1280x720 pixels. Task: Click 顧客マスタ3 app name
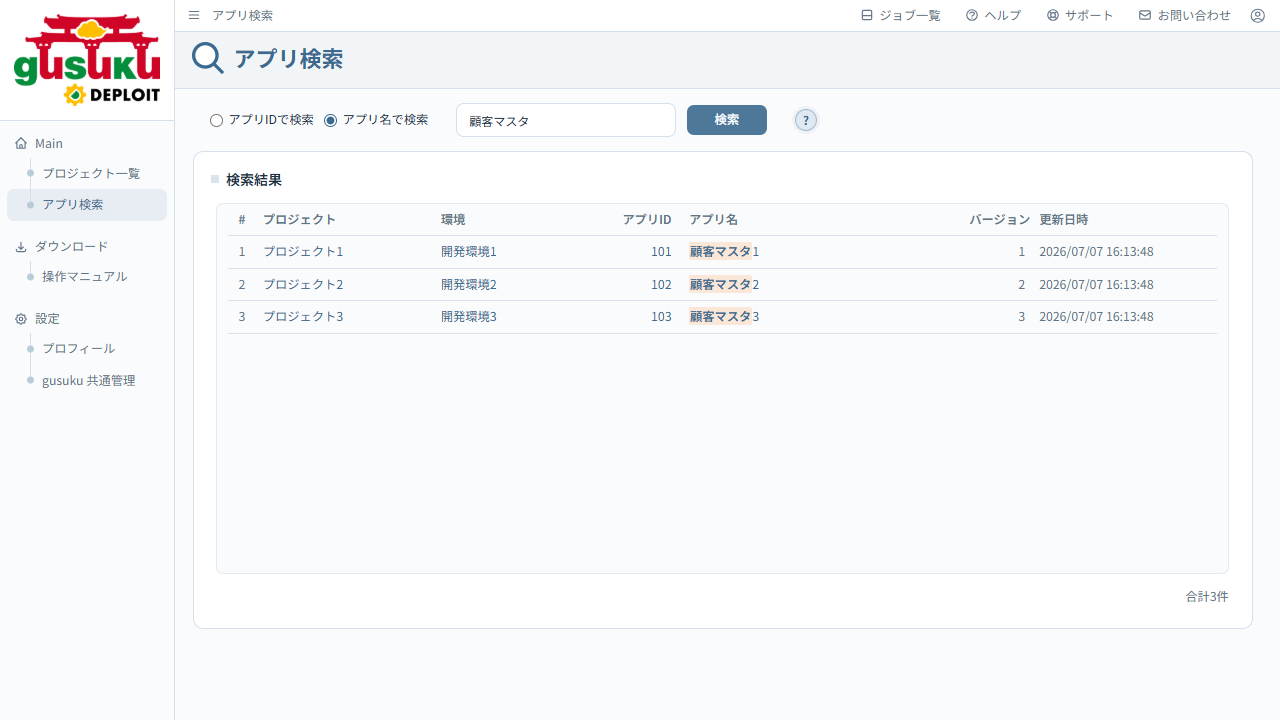click(x=724, y=317)
